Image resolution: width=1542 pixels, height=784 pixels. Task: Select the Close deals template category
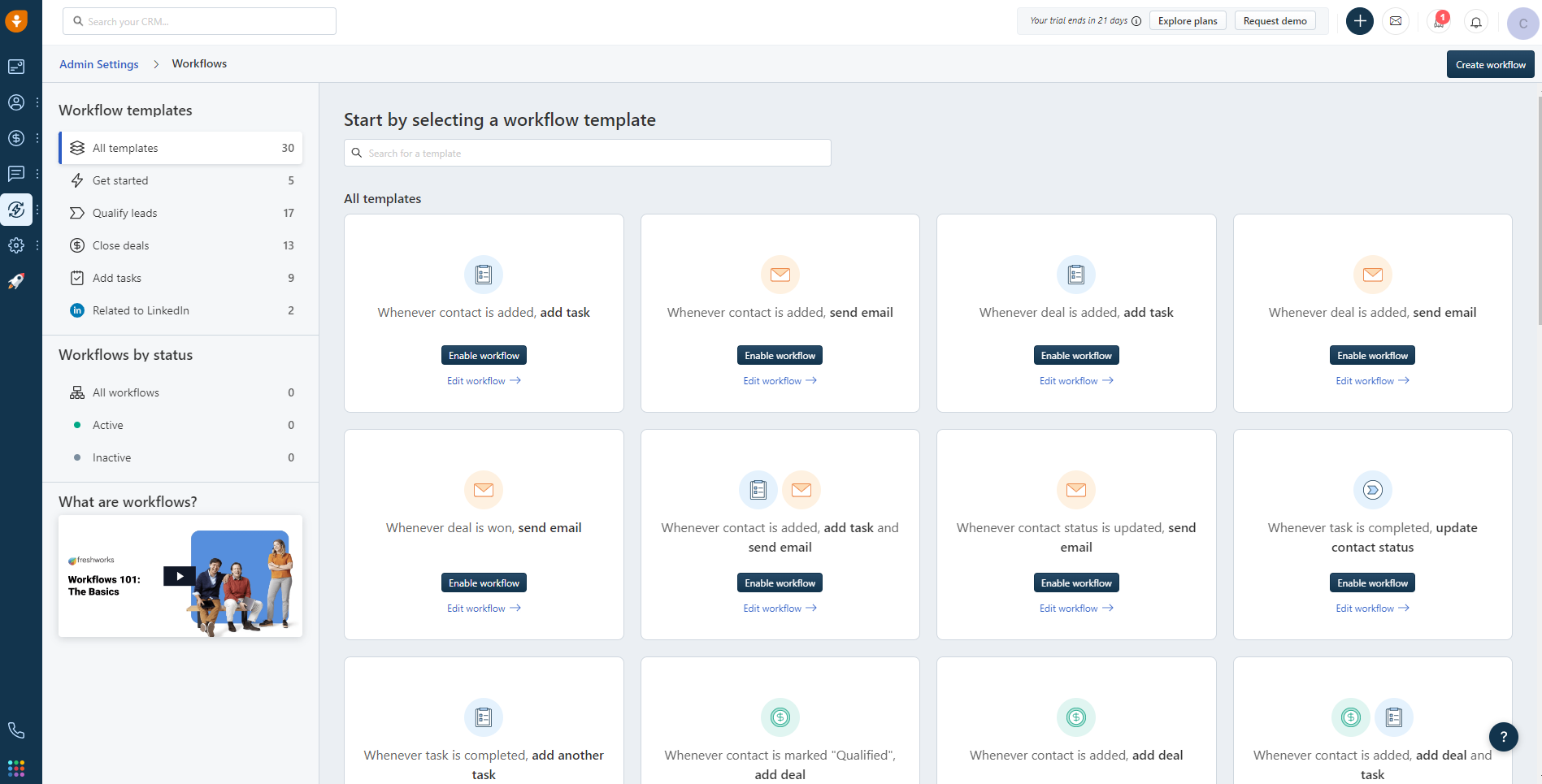(x=121, y=245)
